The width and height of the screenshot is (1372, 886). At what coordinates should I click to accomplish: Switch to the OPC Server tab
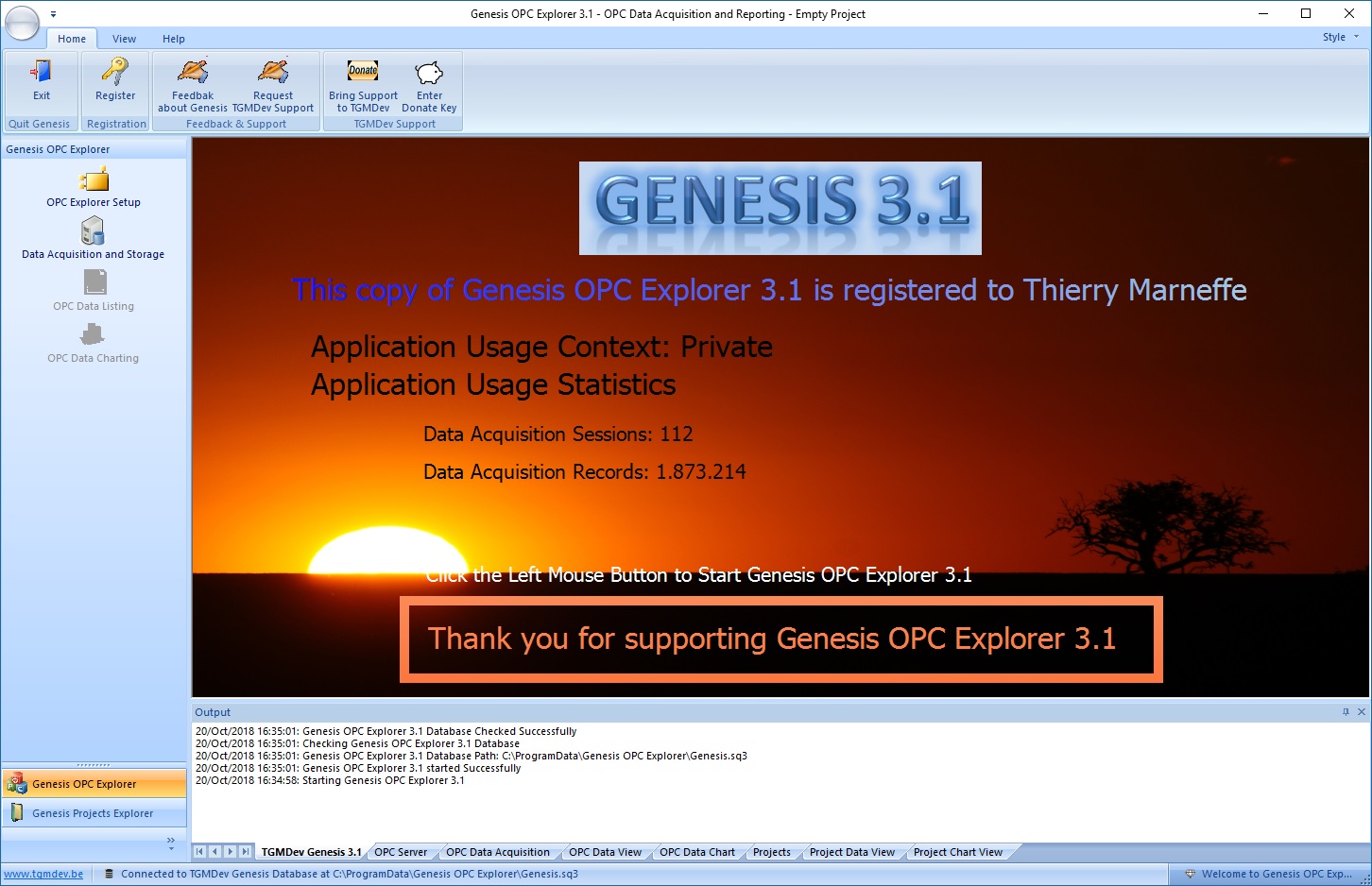401,852
